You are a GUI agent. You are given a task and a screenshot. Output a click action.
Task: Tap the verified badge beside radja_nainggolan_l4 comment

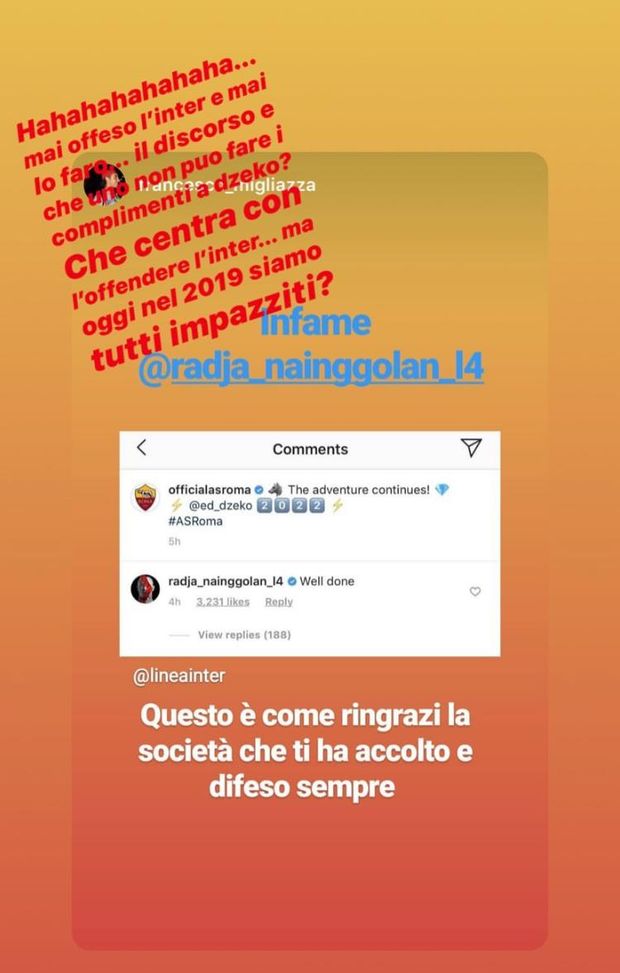pyautogui.click(x=291, y=581)
